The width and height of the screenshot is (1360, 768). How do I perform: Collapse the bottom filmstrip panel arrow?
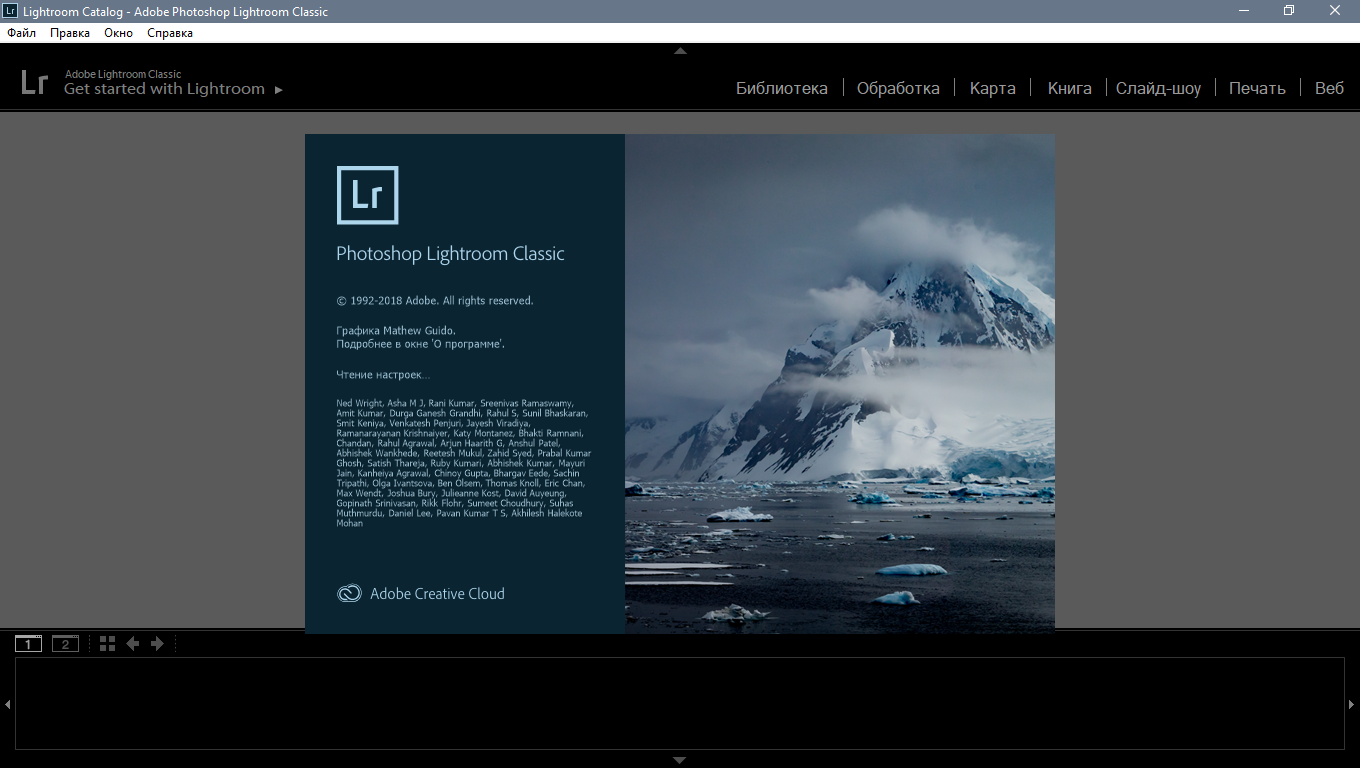680,760
